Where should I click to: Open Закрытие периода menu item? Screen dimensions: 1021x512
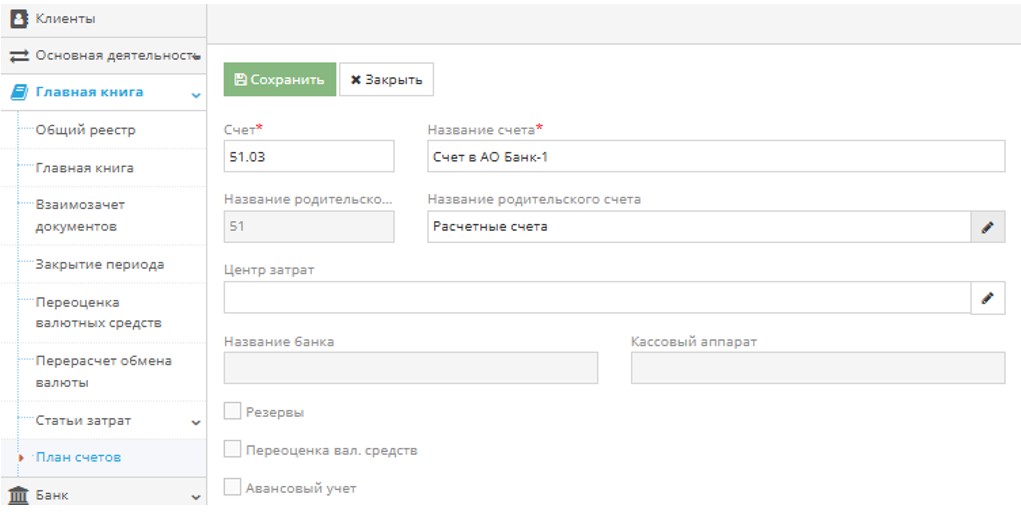point(99,265)
